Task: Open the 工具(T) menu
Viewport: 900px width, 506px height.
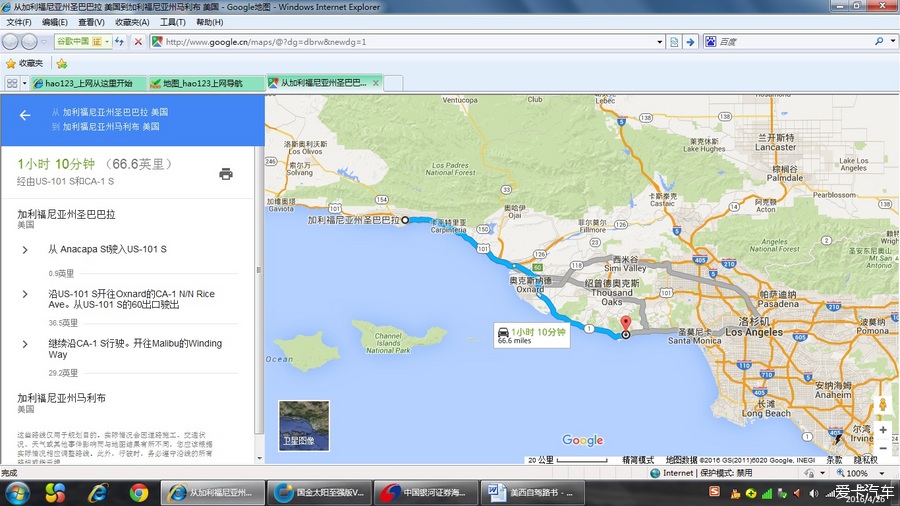Action: [172, 22]
